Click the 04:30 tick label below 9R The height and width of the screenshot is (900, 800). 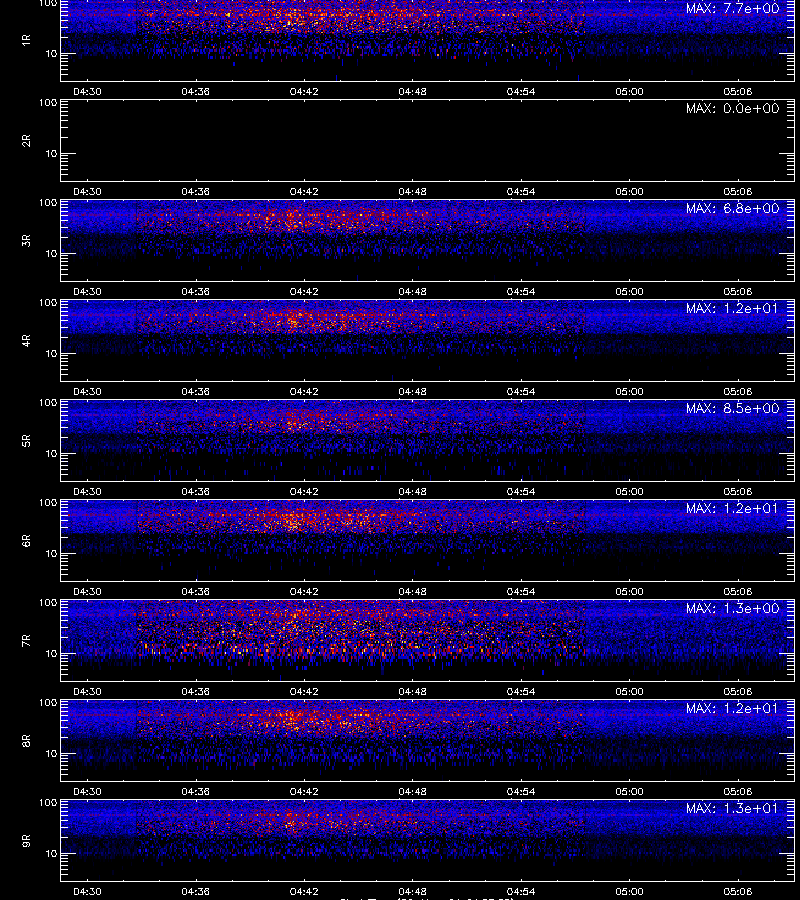pyautogui.click(x=87, y=892)
